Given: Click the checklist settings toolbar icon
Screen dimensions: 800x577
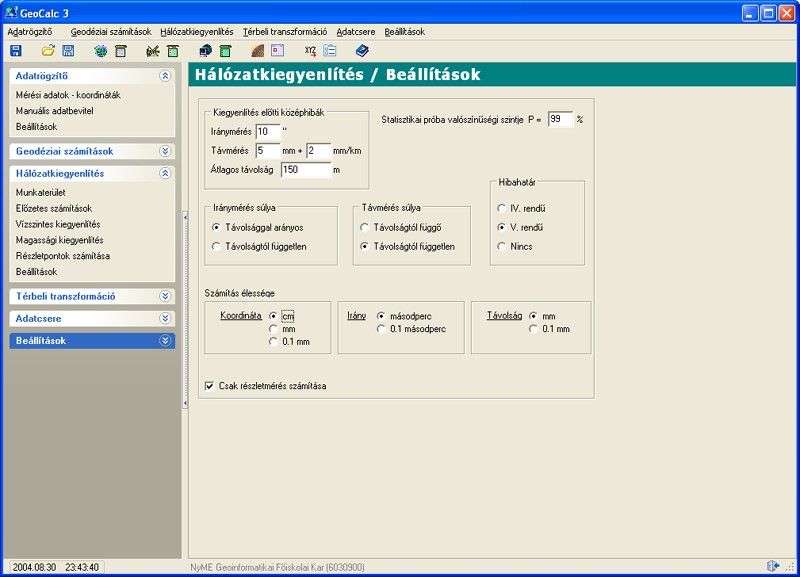Looking at the screenshot, I should 330,51.
